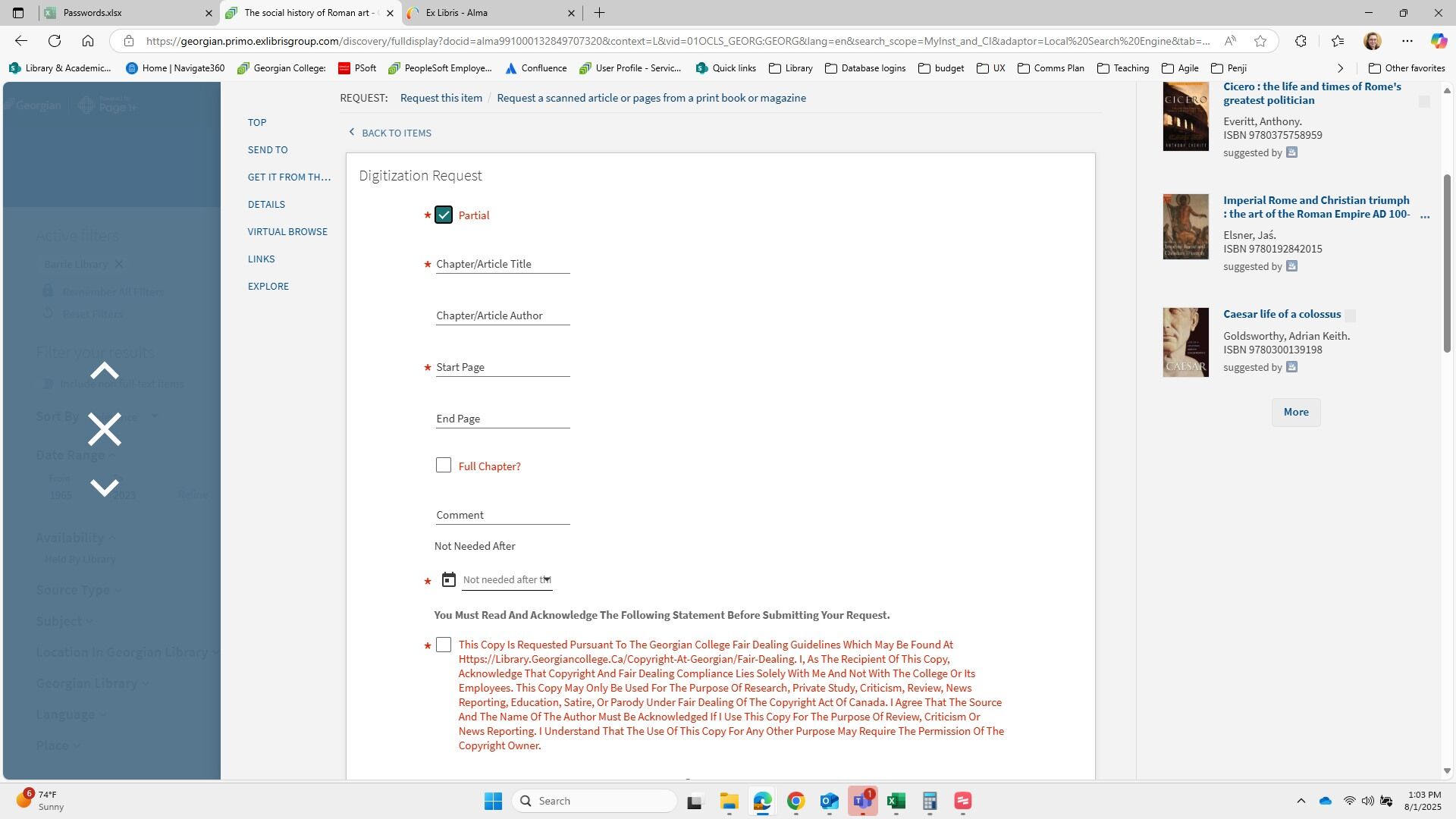1456x819 pixels.
Task: Open Caesar life of a colossus link
Action: pos(1282,314)
